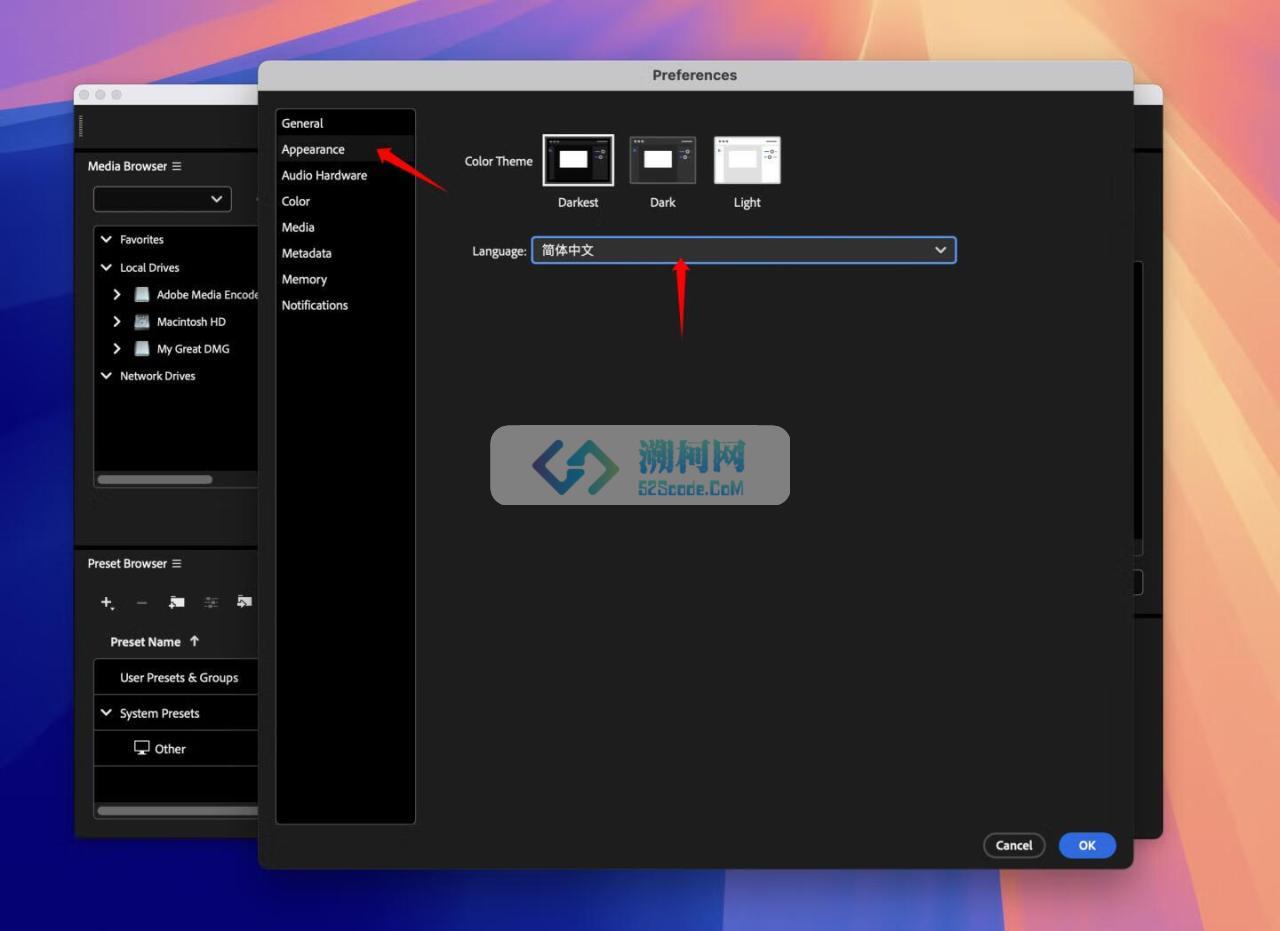Image resolution: width=1280 pixels, height=931 pixels.
Task: Switch to the Memory preferences tab
Action: [x=345, y=279]
